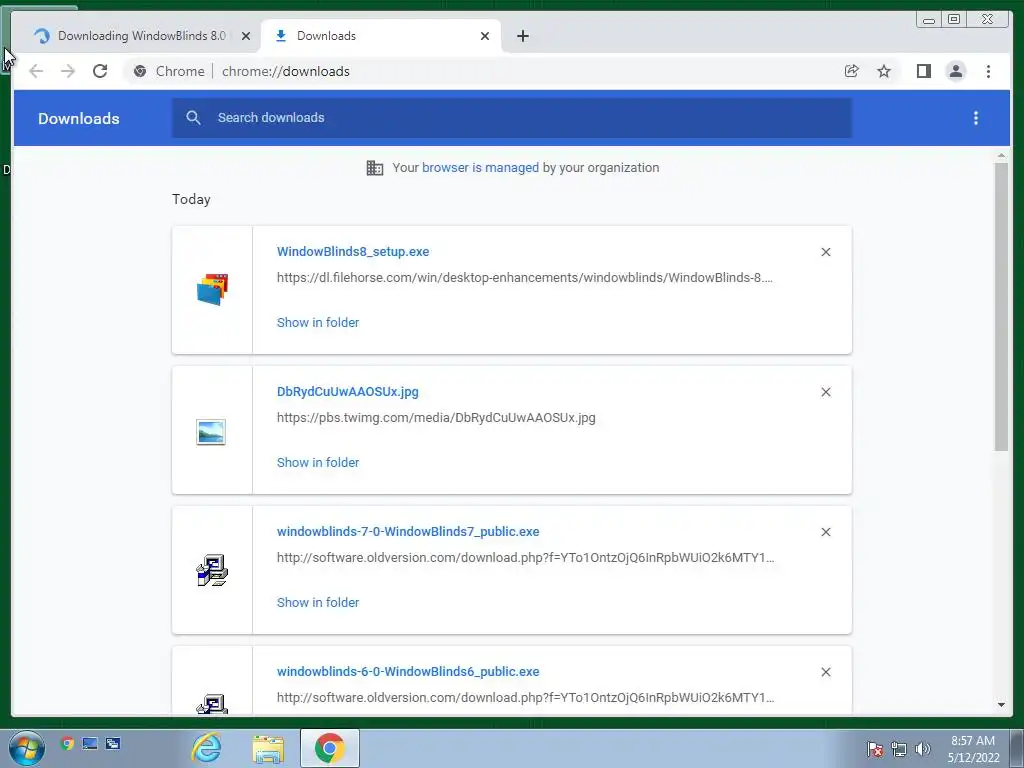The height and width of the screenshot is (768, 1024).
Task: Open windowblinds-7-0-WindowBlinds7_public.exe link
Action: pos(408,532)
